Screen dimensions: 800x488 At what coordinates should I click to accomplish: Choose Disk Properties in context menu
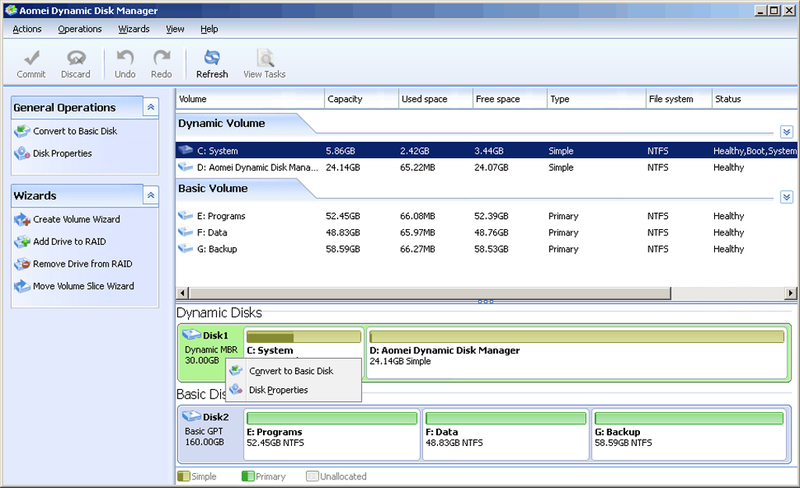tap(293, 390)
